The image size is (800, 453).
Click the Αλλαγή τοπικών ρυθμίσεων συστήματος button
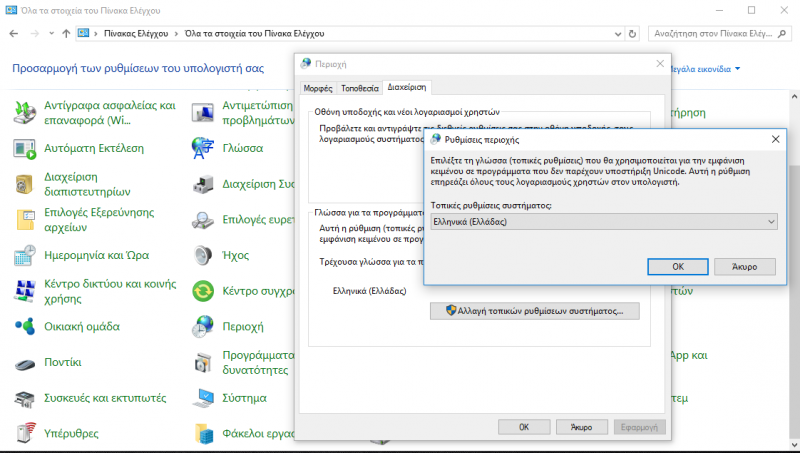point(533,311)
